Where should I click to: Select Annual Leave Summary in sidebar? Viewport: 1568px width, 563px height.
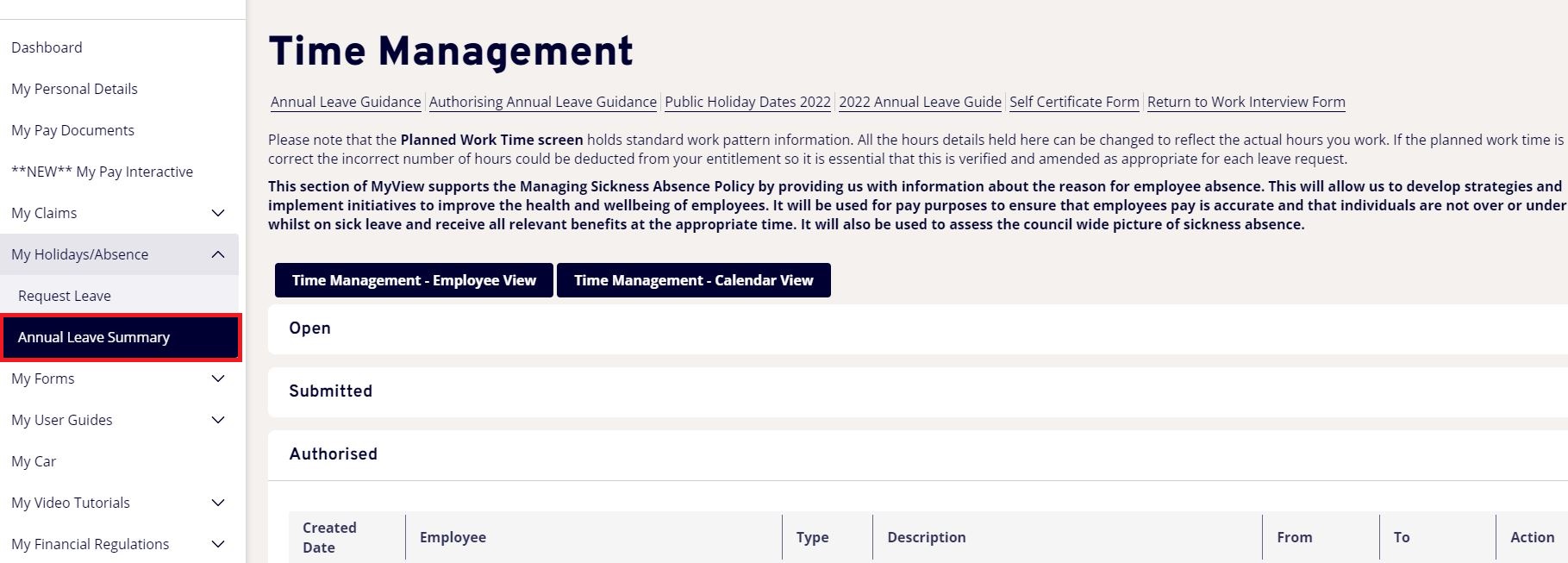point(94,337)
